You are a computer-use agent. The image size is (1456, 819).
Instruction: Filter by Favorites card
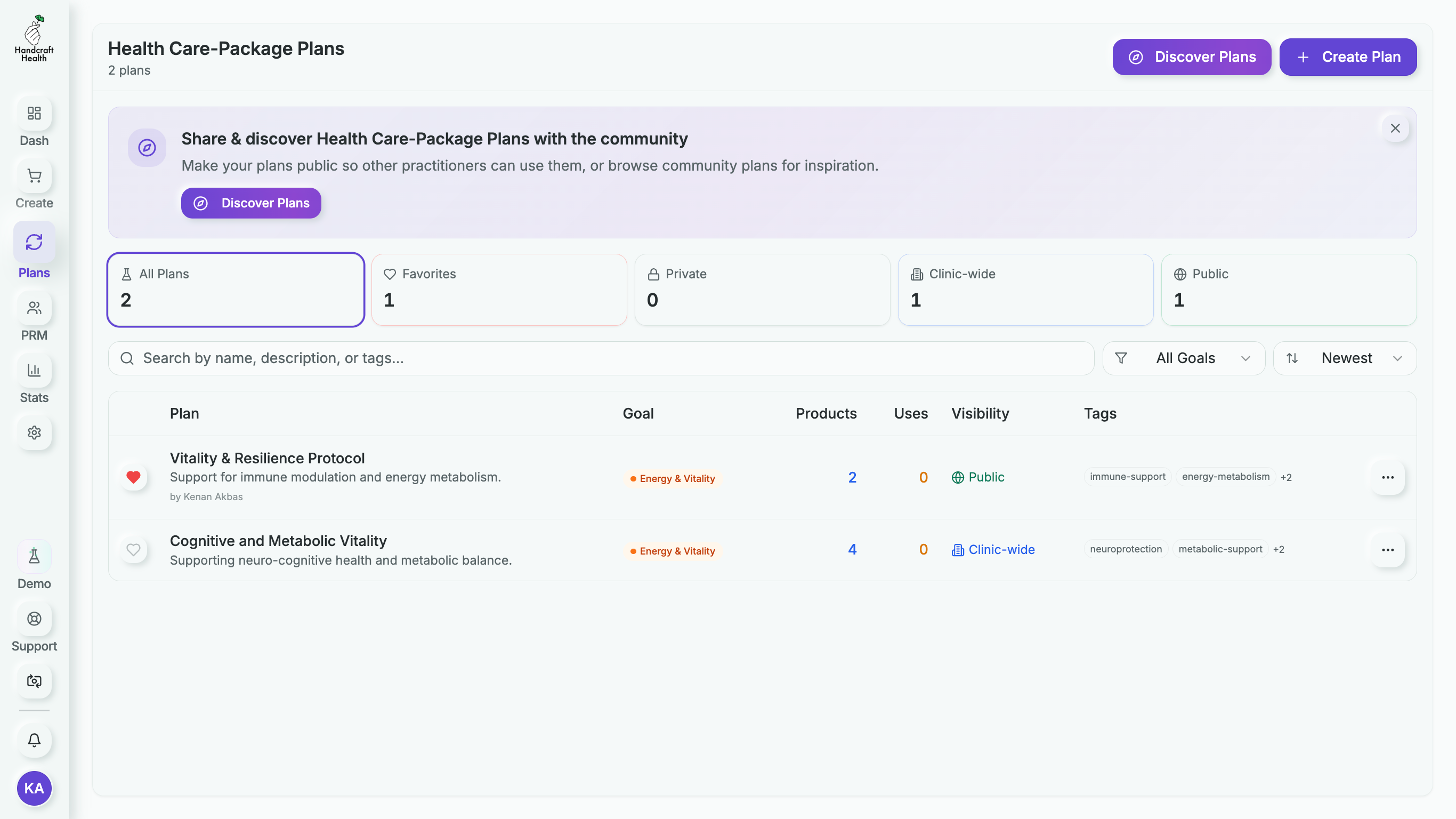[x=499, y=290]
